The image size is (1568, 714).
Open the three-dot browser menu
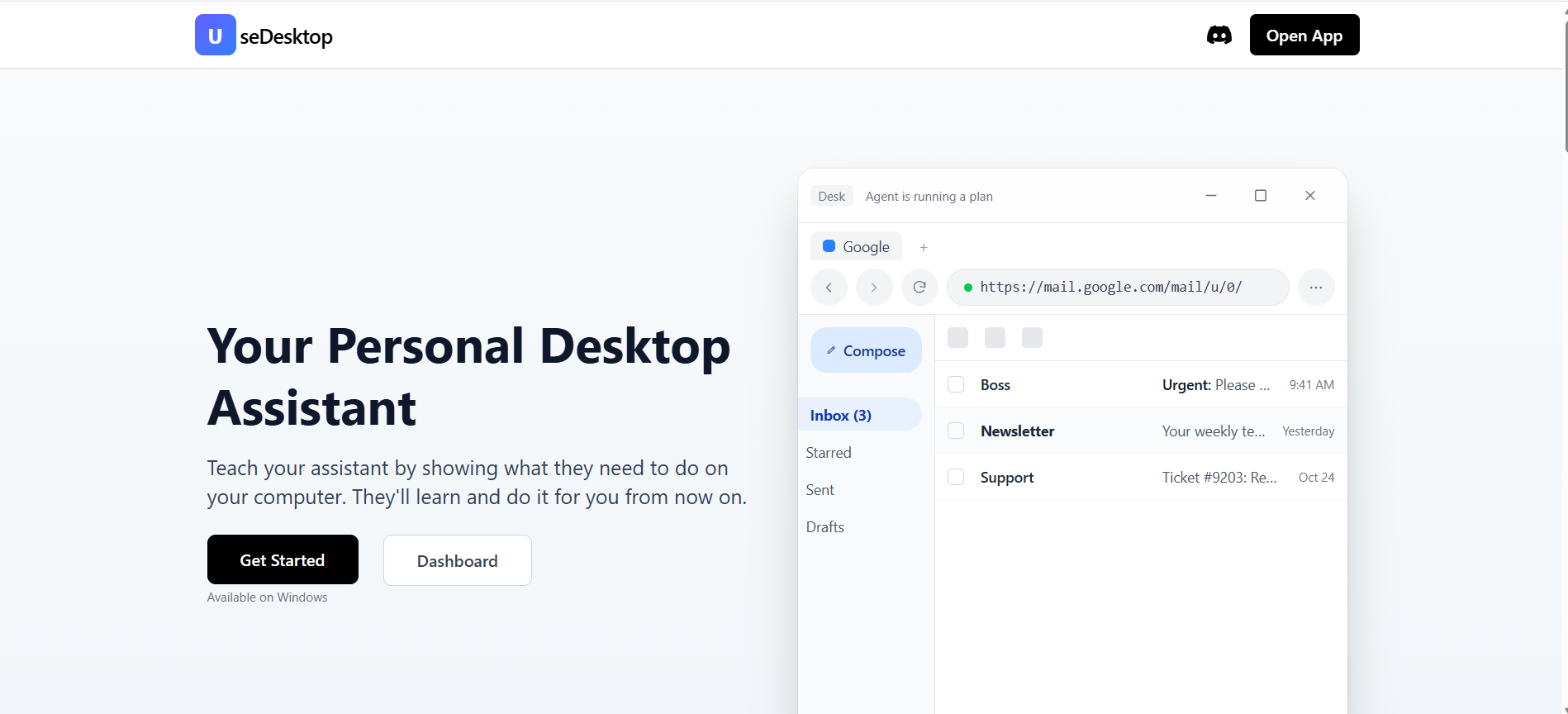click(1316, 288)
